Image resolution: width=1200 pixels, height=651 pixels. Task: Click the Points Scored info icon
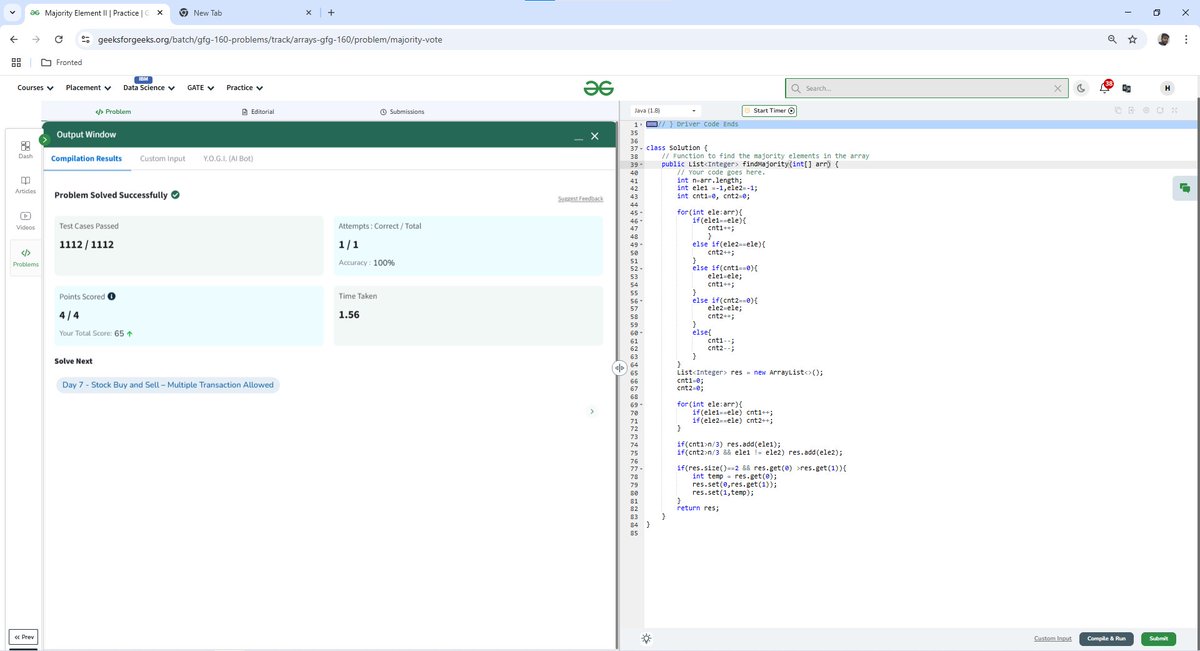[x=111, y=296]
